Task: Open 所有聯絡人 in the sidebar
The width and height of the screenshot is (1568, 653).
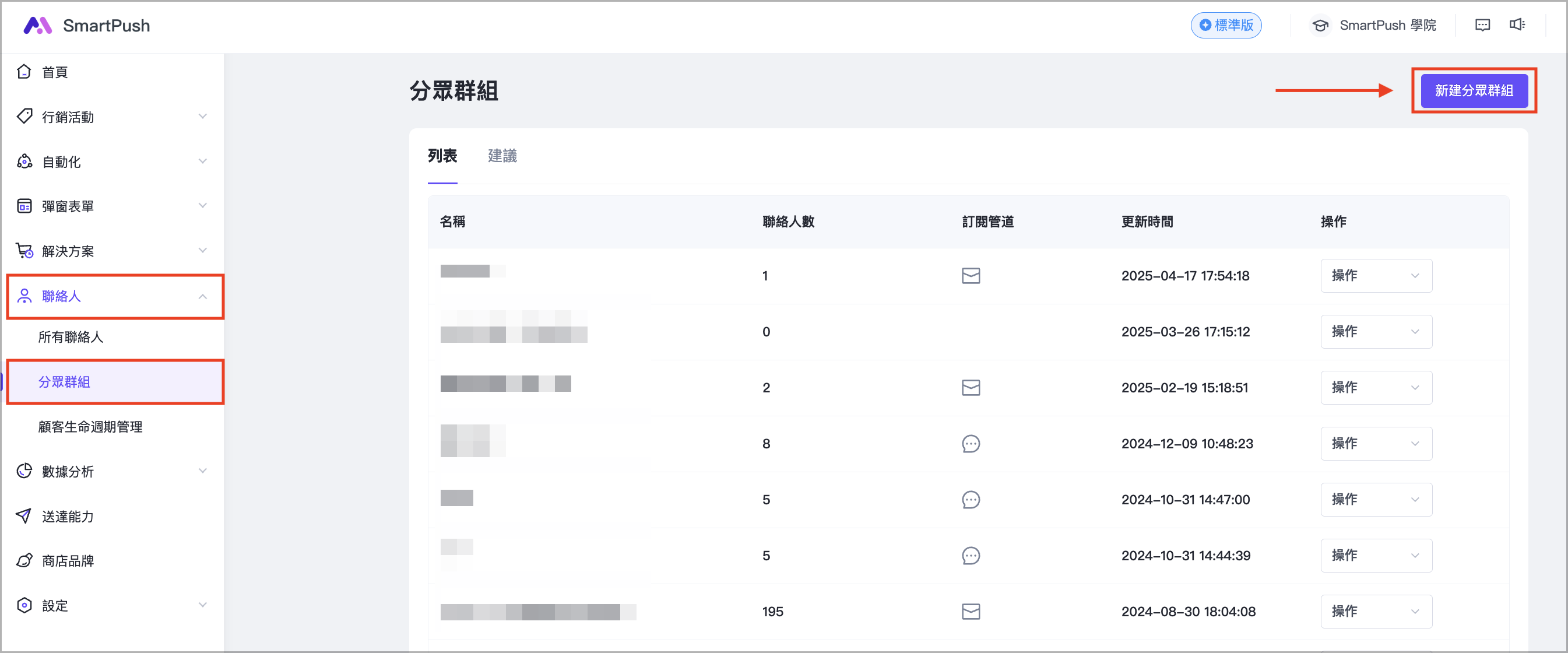Action: 71,337
